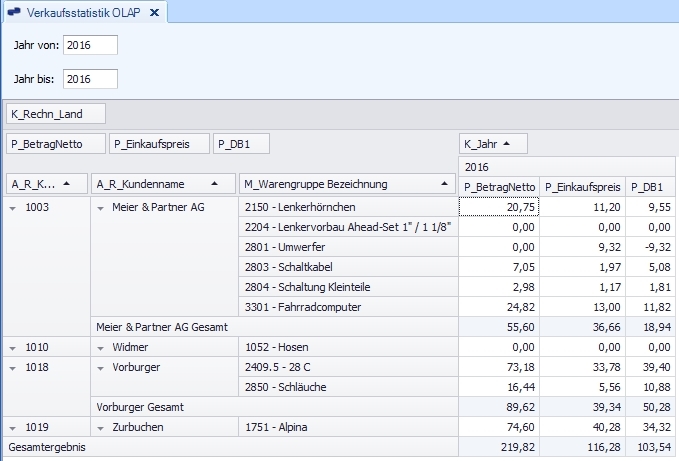679x461 pixels.
Task: Click sort arrow on A_R_Kundenname header
Action: click(214, 184)
